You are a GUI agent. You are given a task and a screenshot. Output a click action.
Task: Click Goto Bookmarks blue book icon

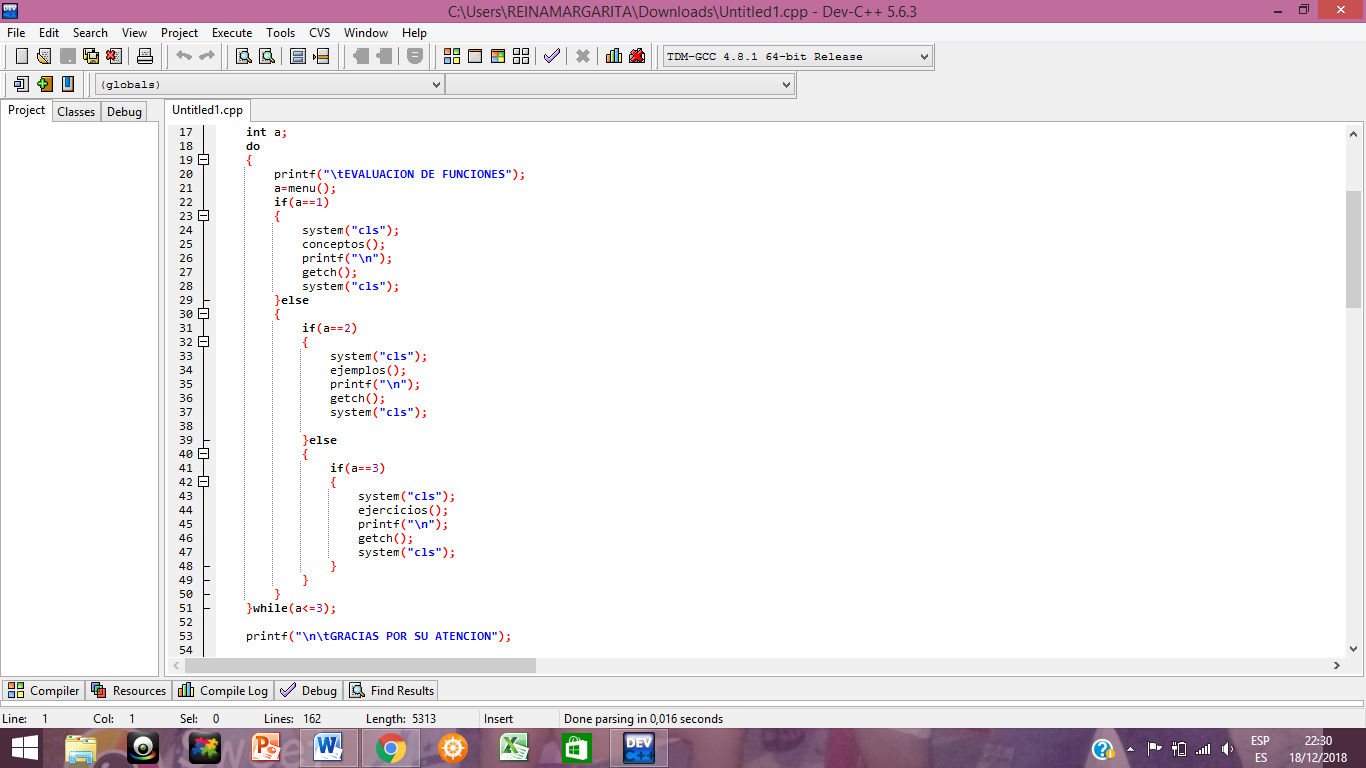tap(68, 84)
